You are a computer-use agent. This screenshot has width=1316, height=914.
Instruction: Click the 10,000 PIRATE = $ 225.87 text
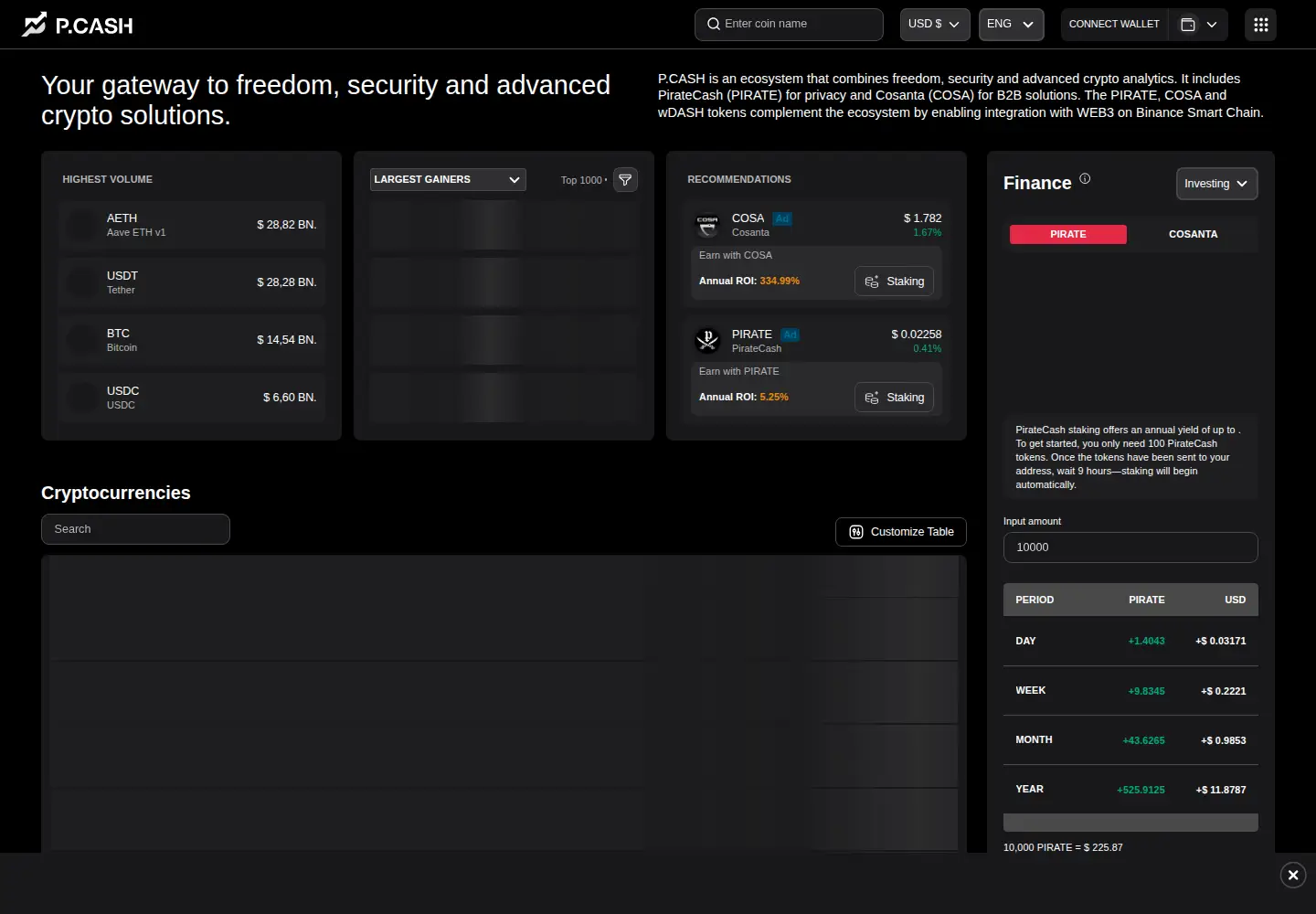tap(1063, 847)
